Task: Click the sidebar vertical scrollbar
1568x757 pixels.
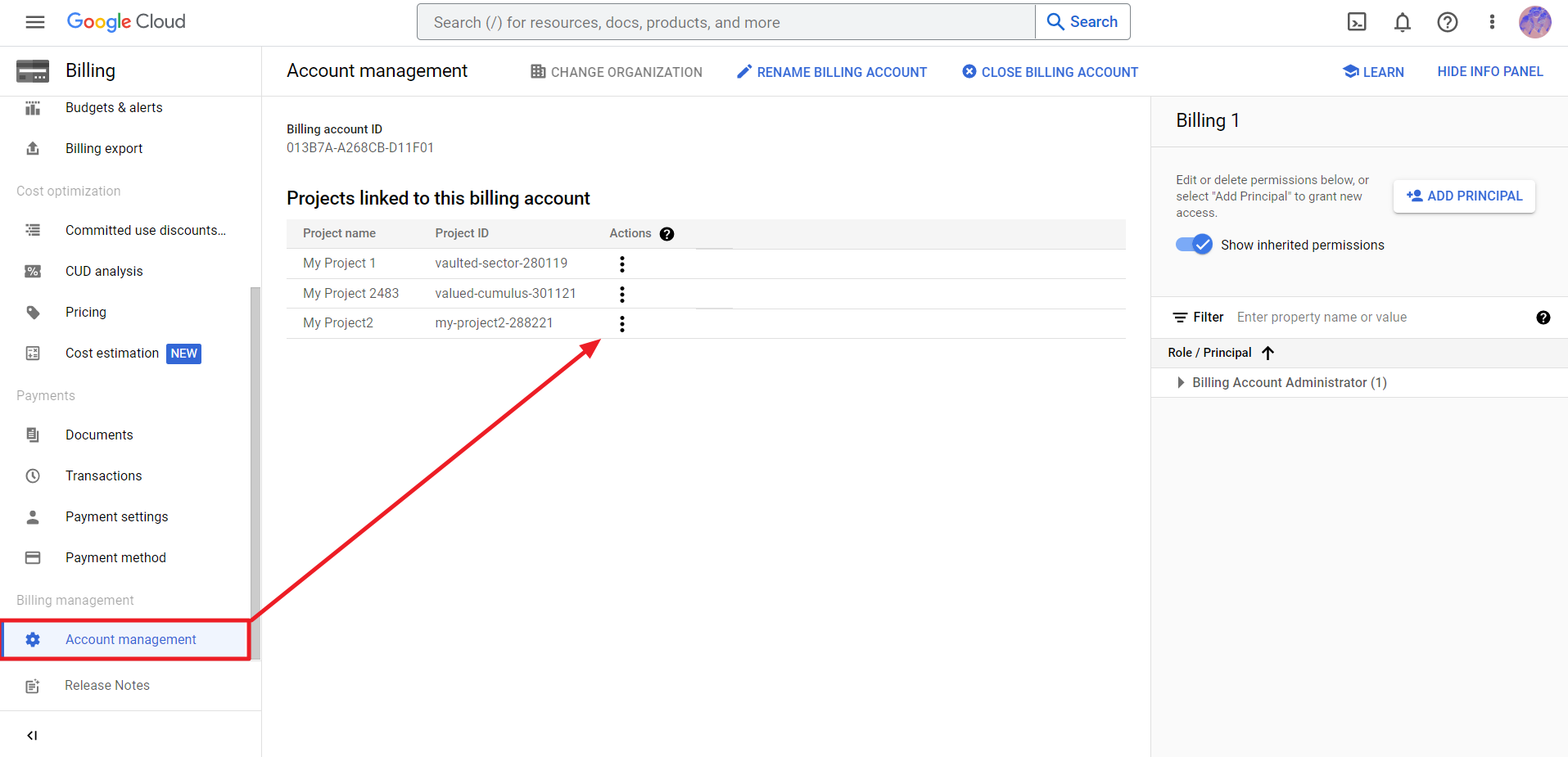Action: tap(255, 473)
